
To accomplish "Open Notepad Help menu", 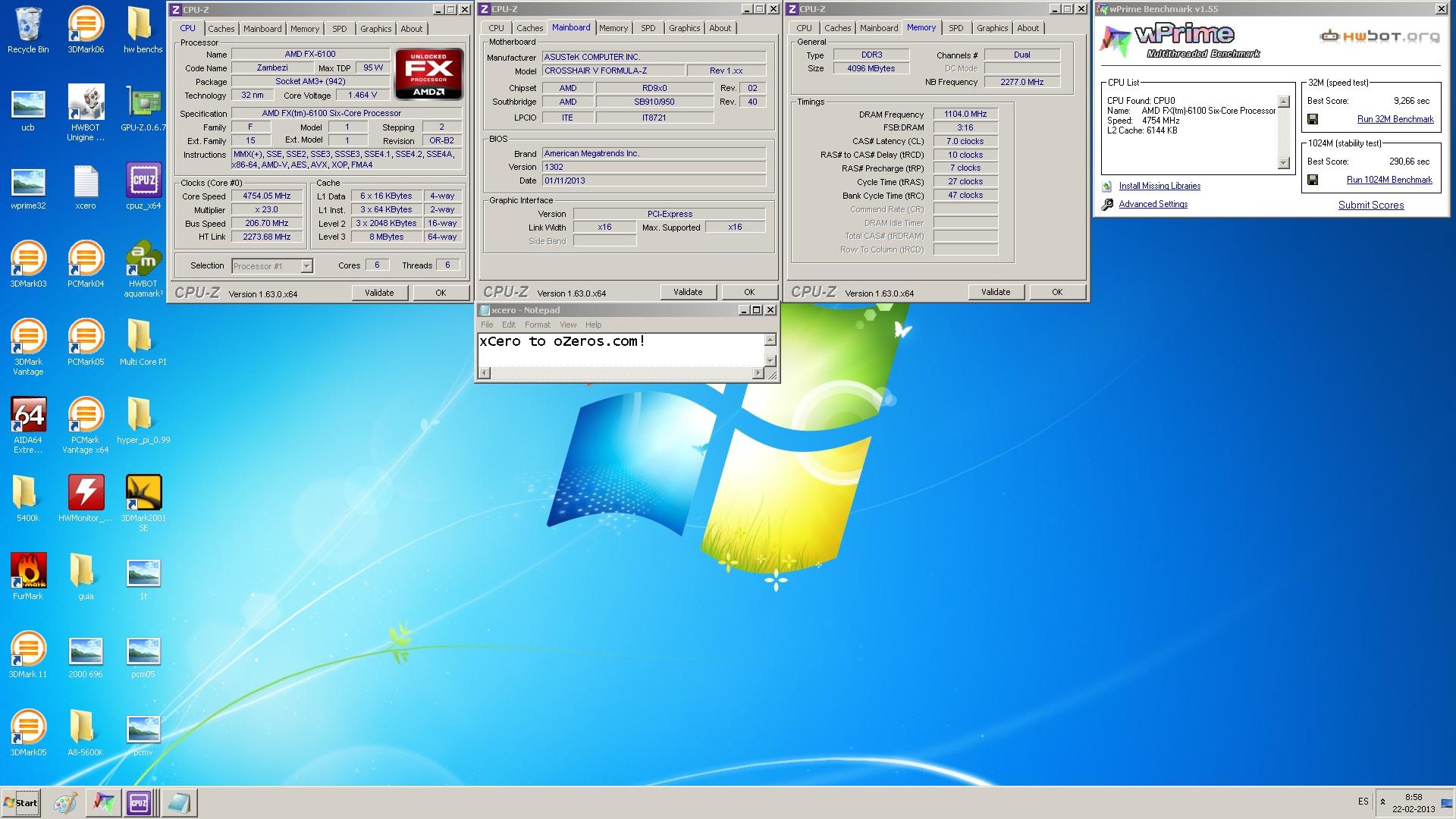I will [593, 325].
